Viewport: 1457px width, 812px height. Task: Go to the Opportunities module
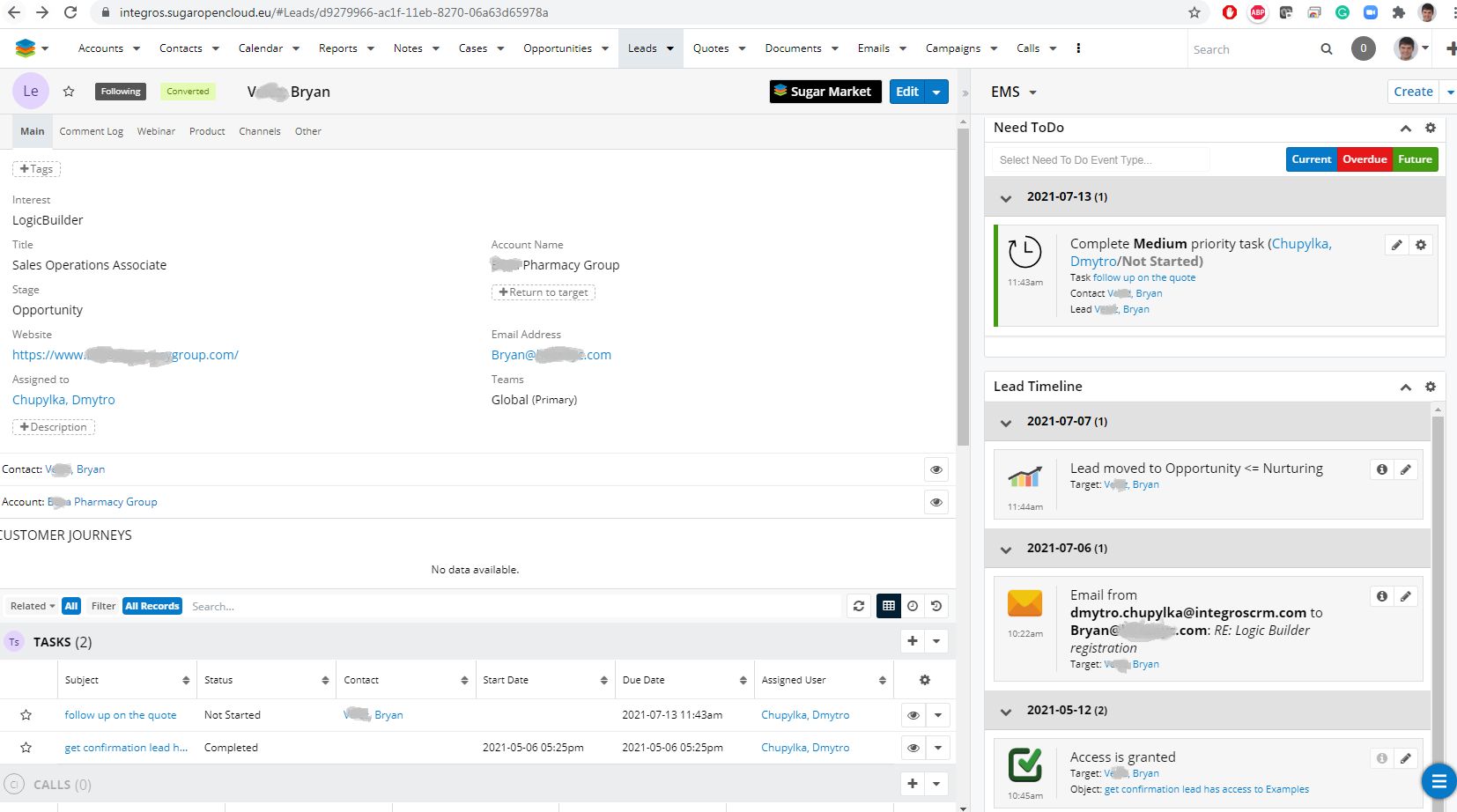[x=558, y=48]
